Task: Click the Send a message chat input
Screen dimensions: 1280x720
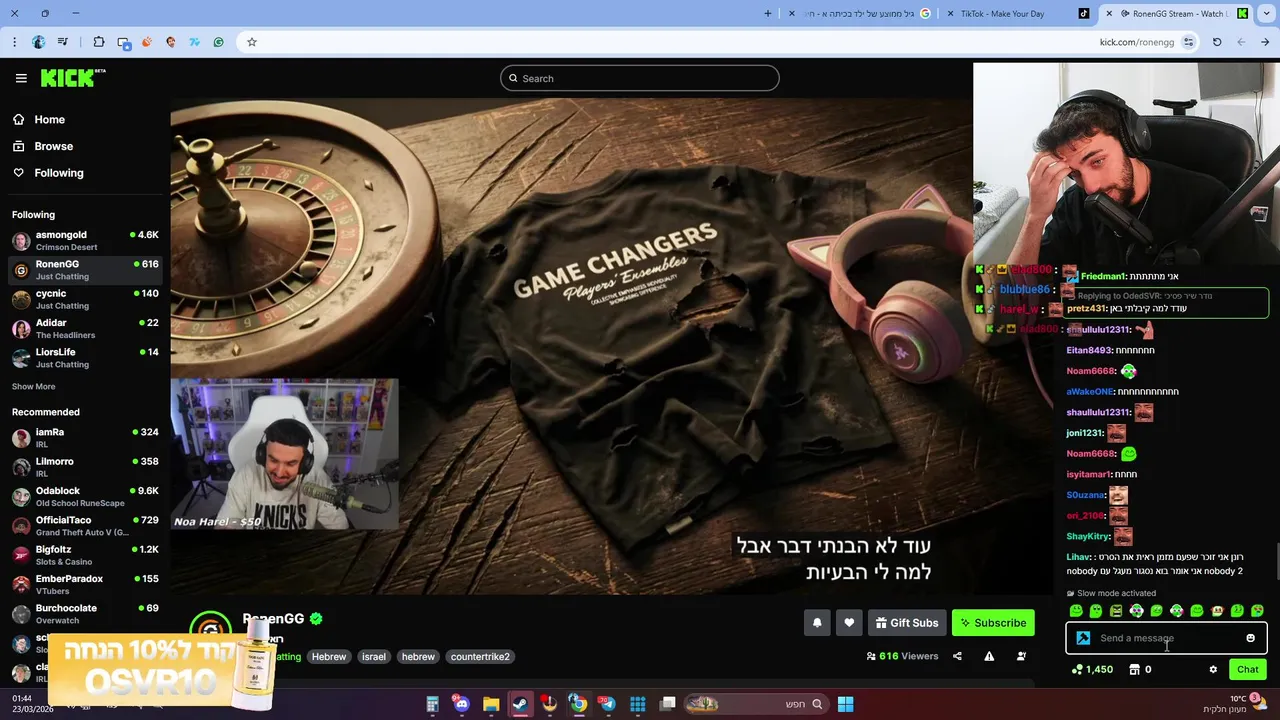Action: tap(1166, 638)
